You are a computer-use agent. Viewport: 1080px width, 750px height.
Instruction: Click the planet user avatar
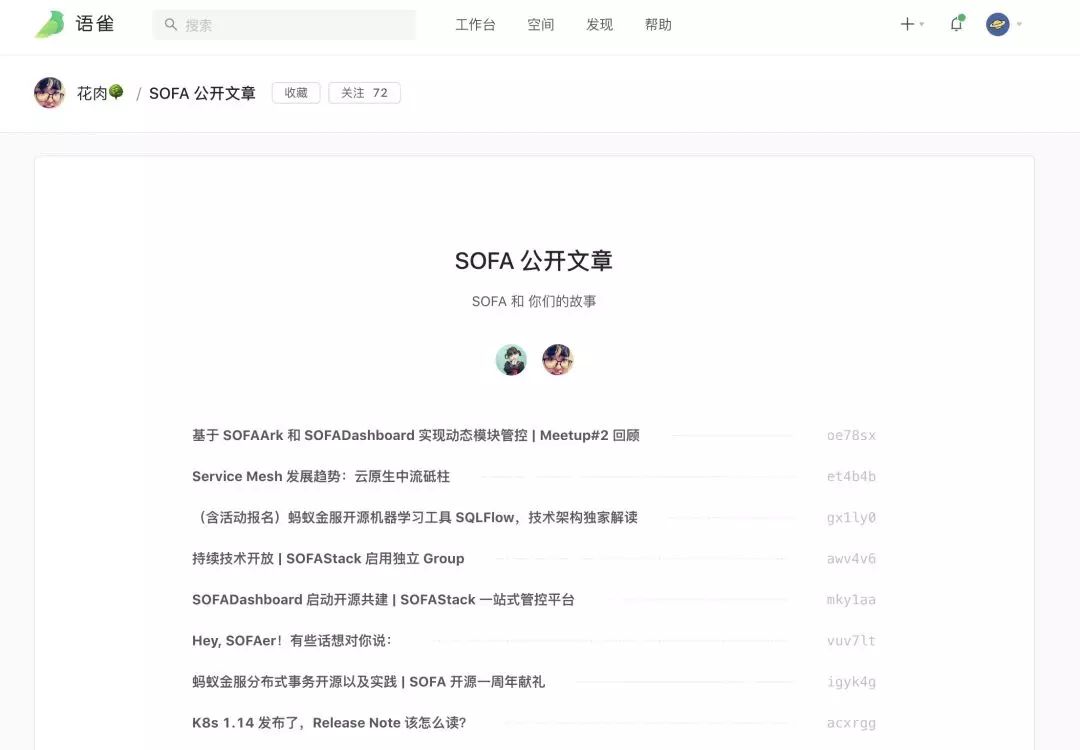pos(997,24)
